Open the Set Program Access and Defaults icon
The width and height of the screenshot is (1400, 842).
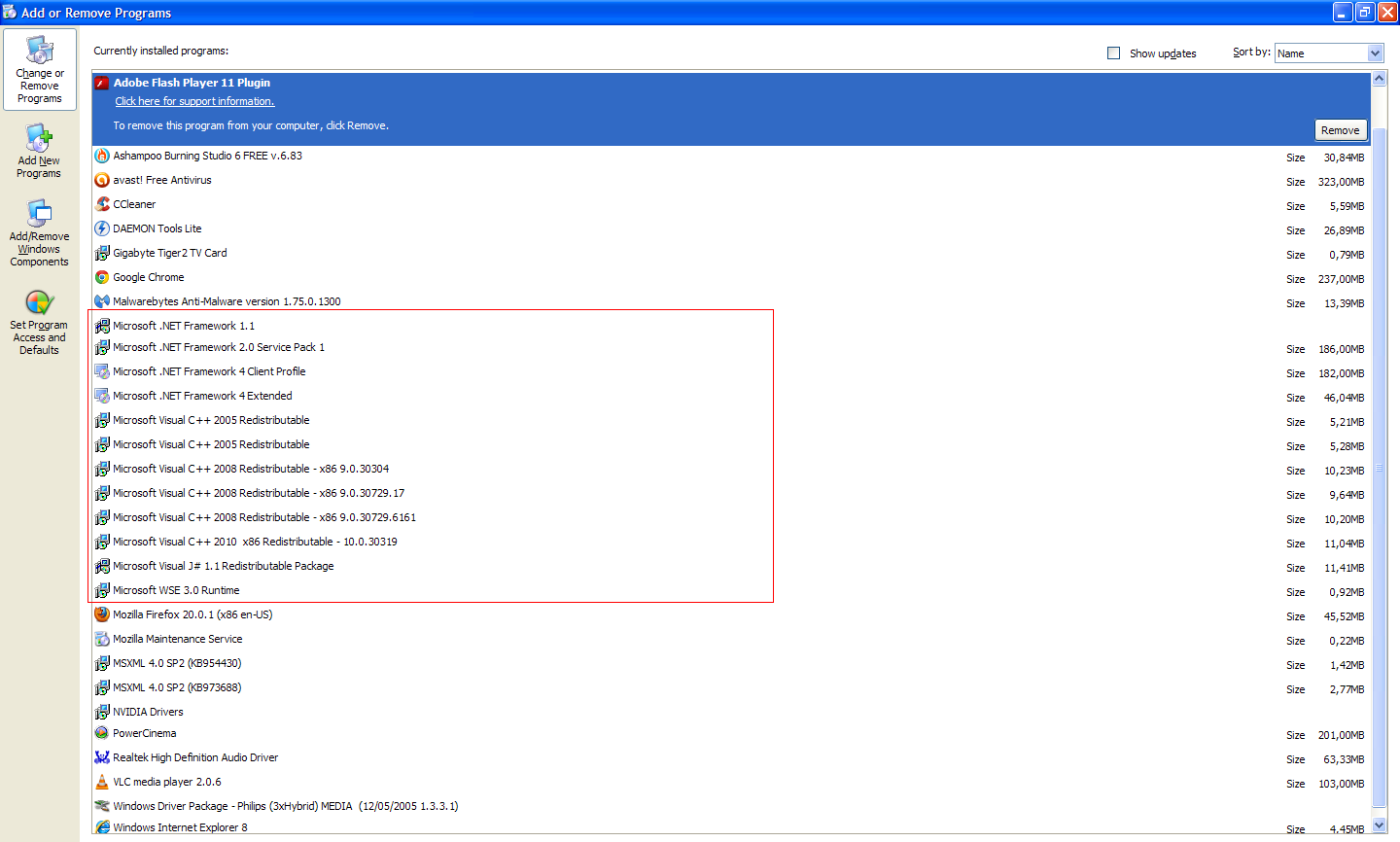pos(39,302)
